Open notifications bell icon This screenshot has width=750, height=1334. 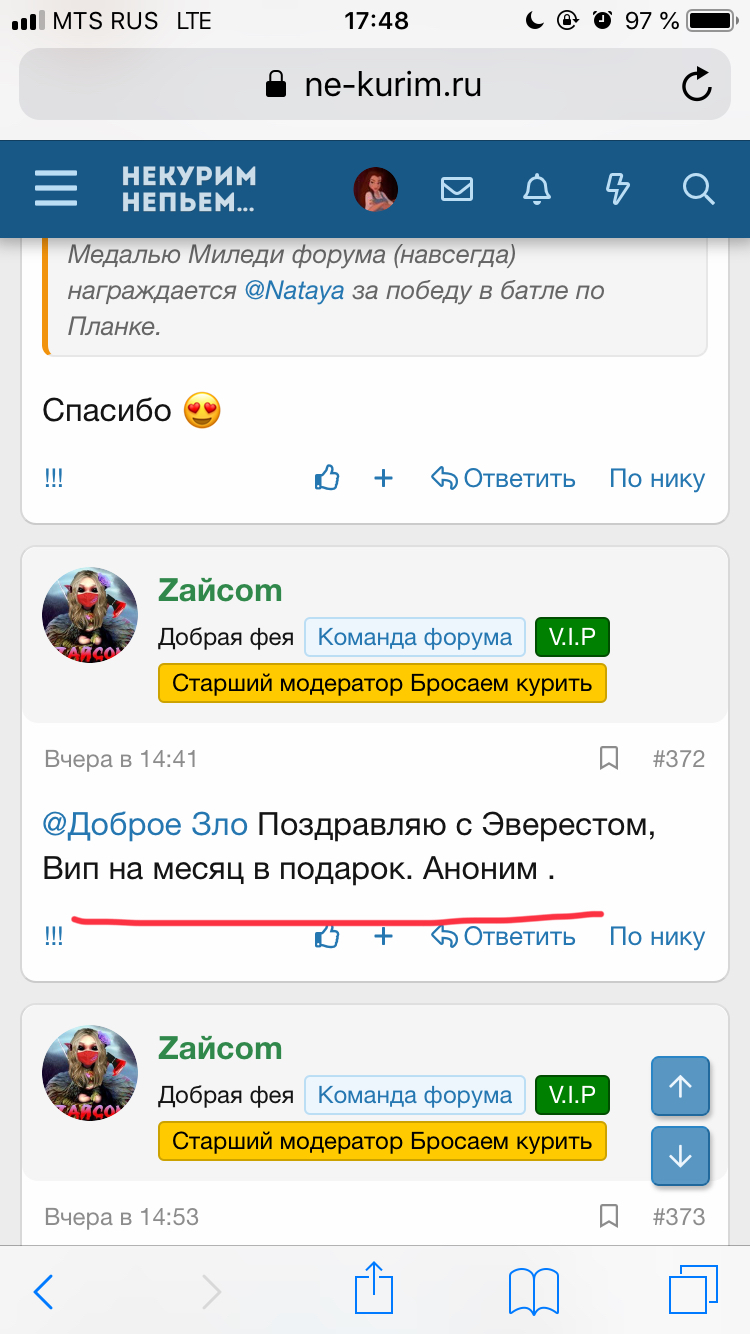coord(537,188)
